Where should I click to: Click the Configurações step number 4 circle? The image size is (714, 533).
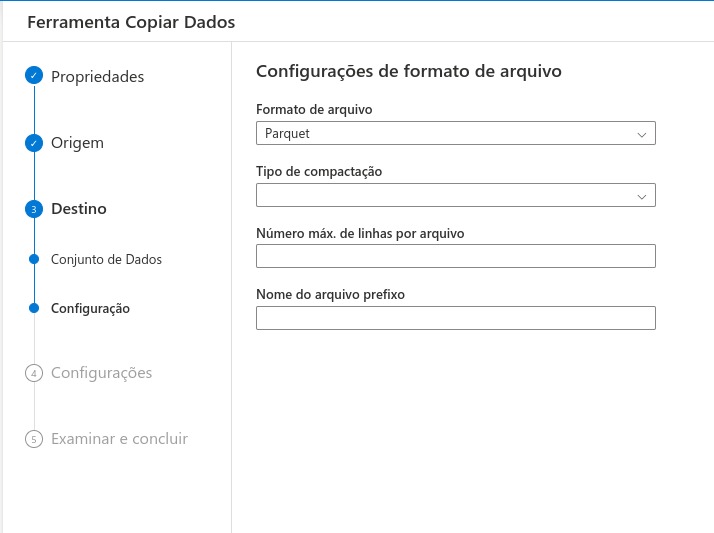[34, 373]
